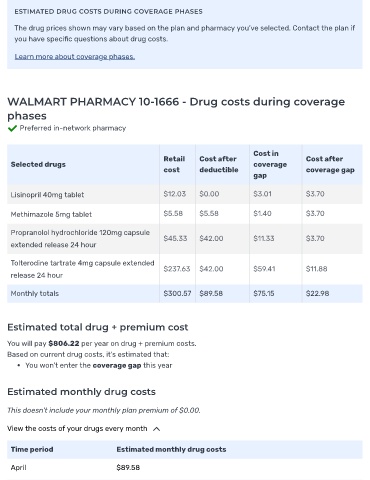The width and height of the screenshot is (370, 480).
Task: Click the Tolterodine tartrate 4mg capsule entry
Action: click(x=82, y=269)
